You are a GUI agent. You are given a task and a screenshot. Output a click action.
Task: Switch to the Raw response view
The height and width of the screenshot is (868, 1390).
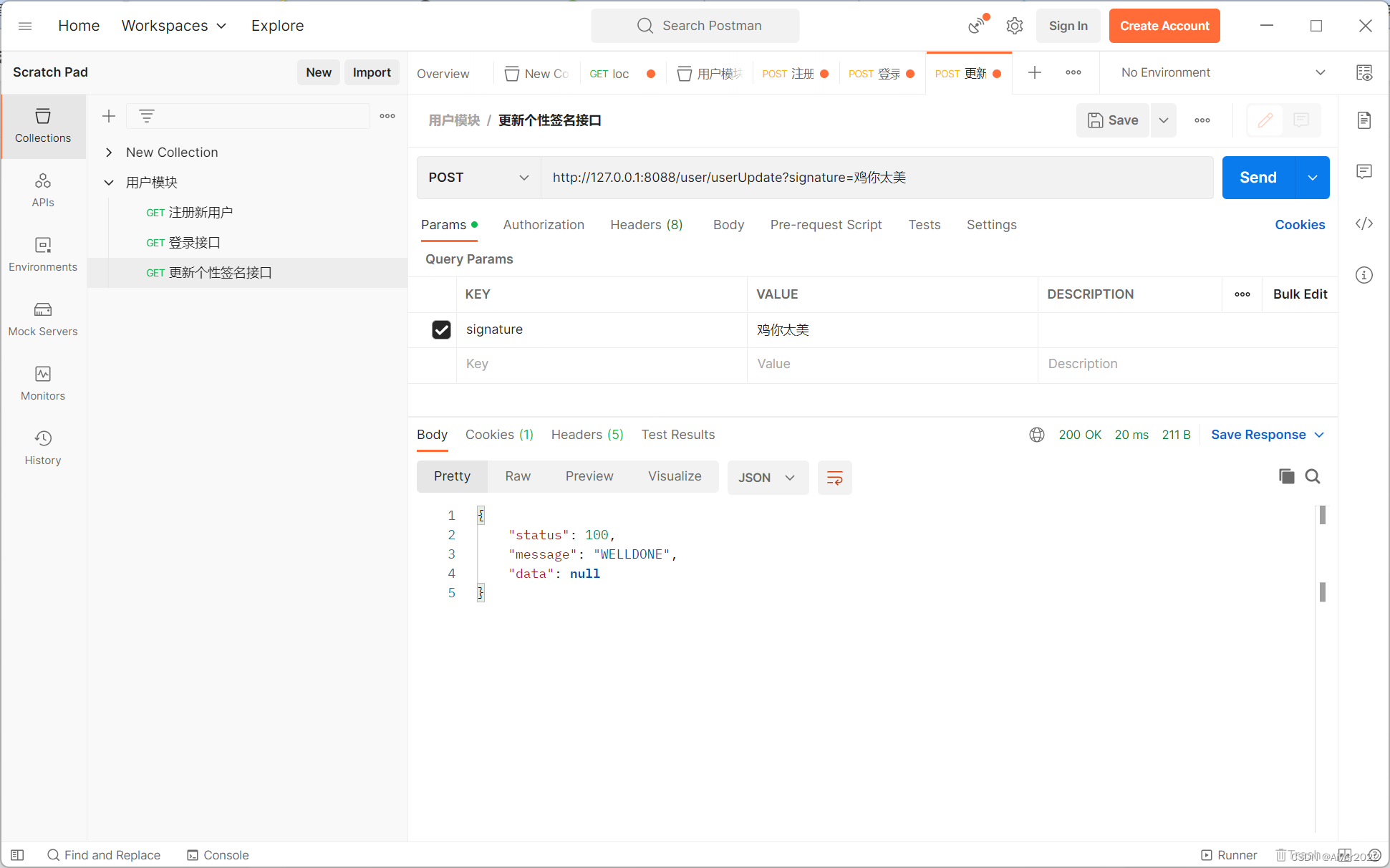(x=518, y=476)
